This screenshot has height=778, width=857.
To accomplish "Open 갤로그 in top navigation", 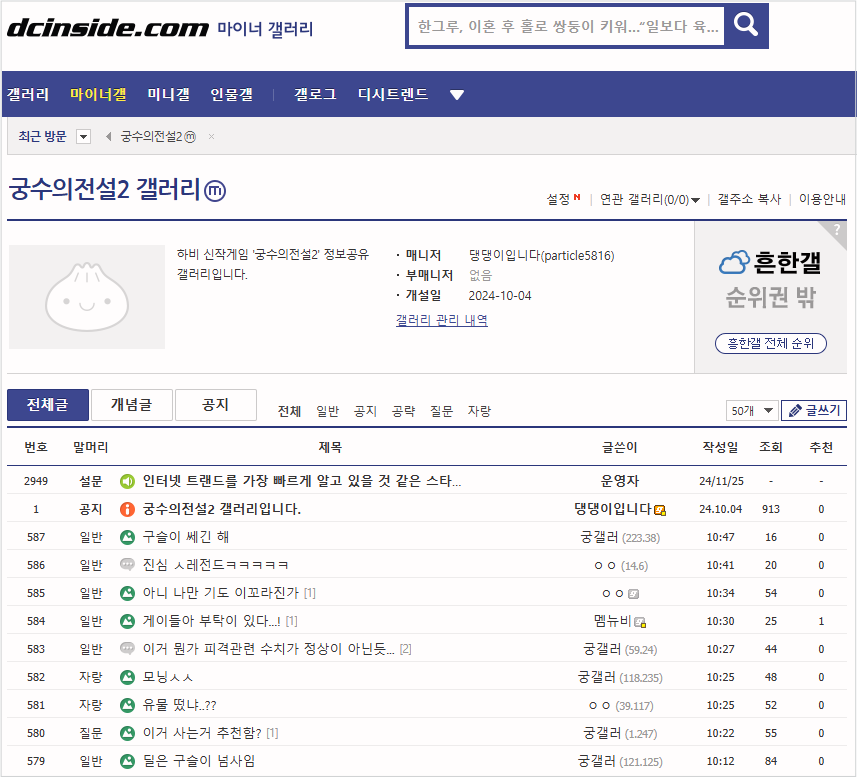I will [315, 95].
